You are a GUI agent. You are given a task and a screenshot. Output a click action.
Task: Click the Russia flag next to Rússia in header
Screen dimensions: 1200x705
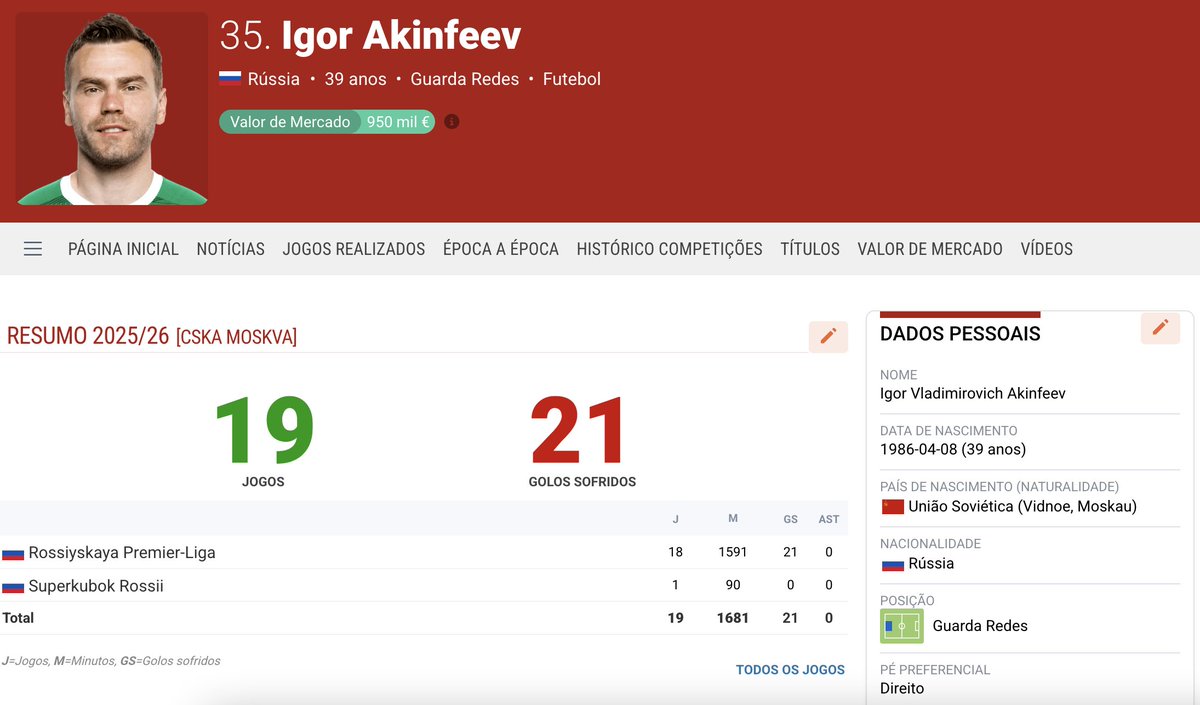point(230,79)
